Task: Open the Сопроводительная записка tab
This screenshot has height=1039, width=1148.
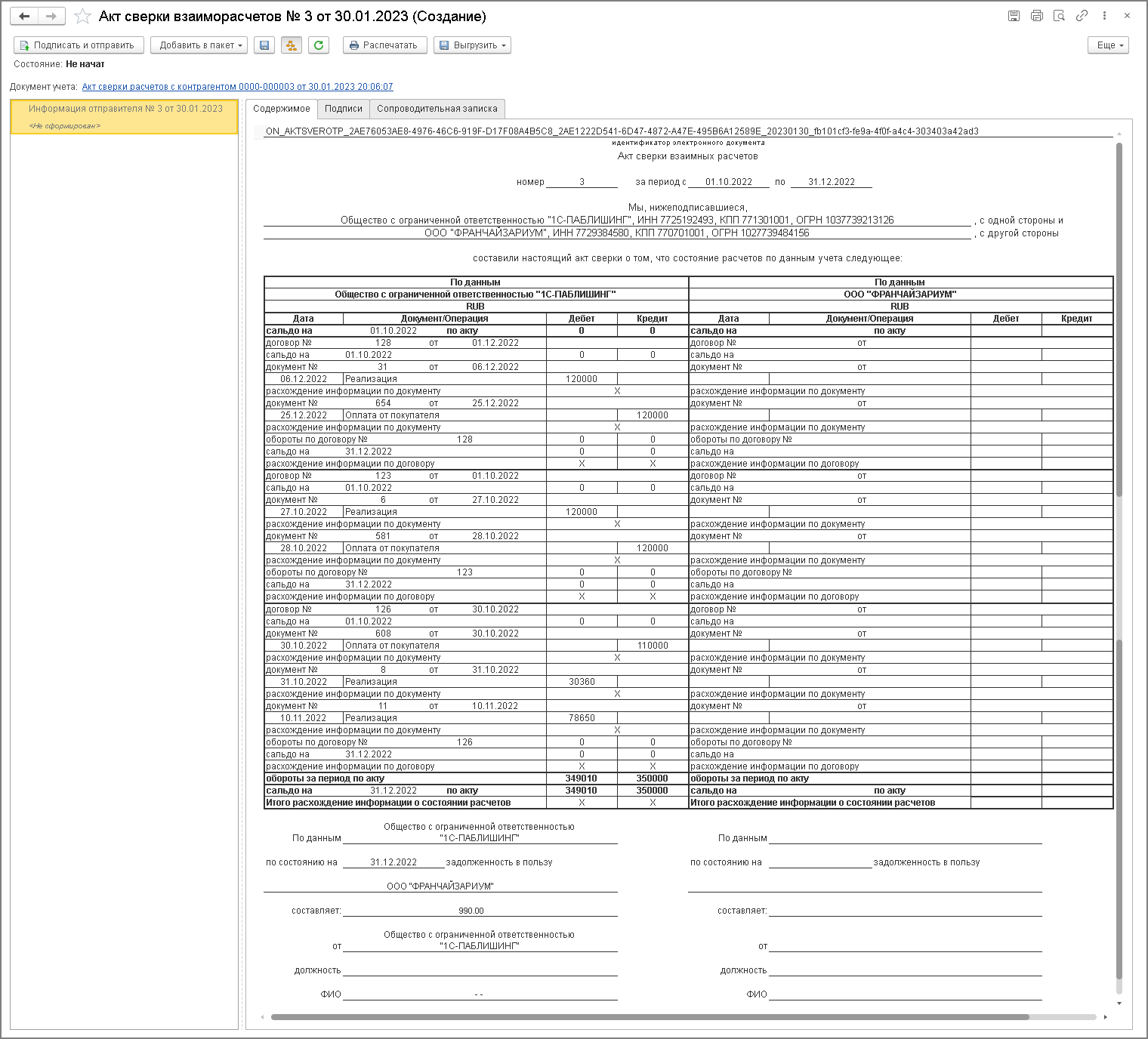Action: (x=437, y=109)
